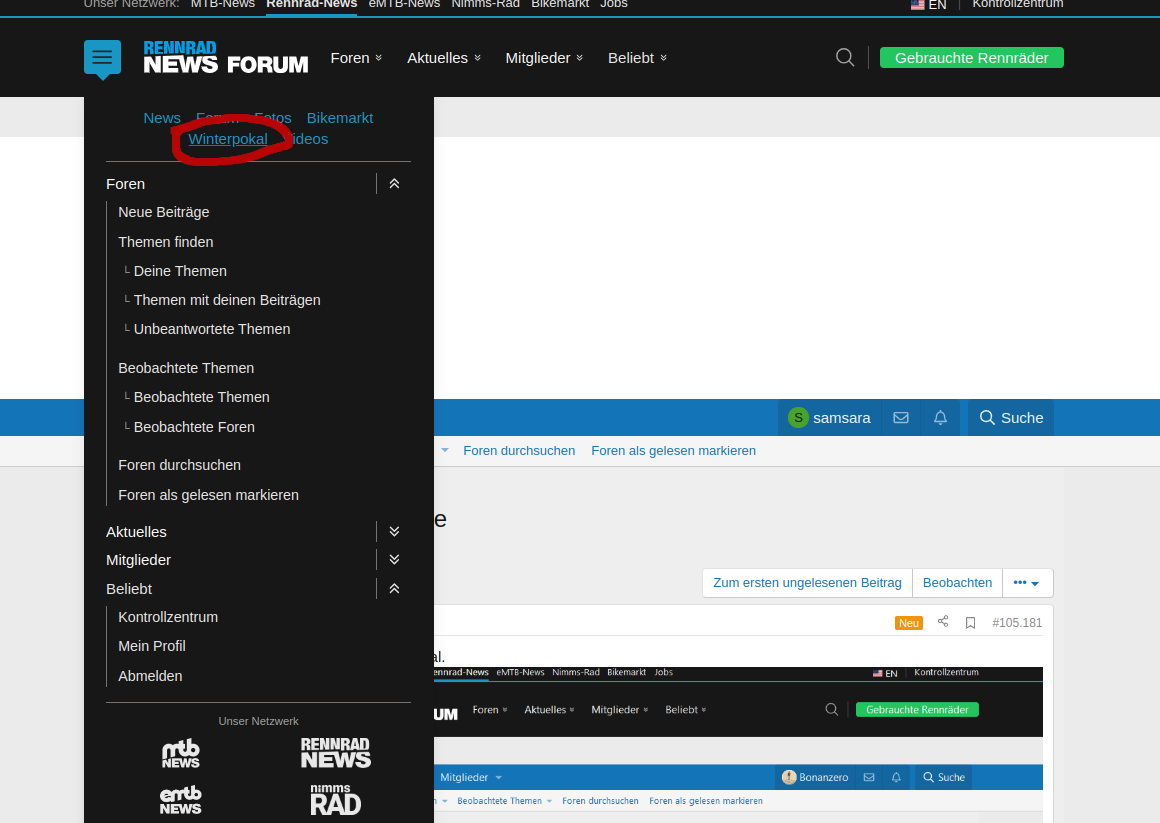Bookmark the post using bookmark icon
Image resolution: width=1160 pixels, height=823 pixels.
click(970, 623)
